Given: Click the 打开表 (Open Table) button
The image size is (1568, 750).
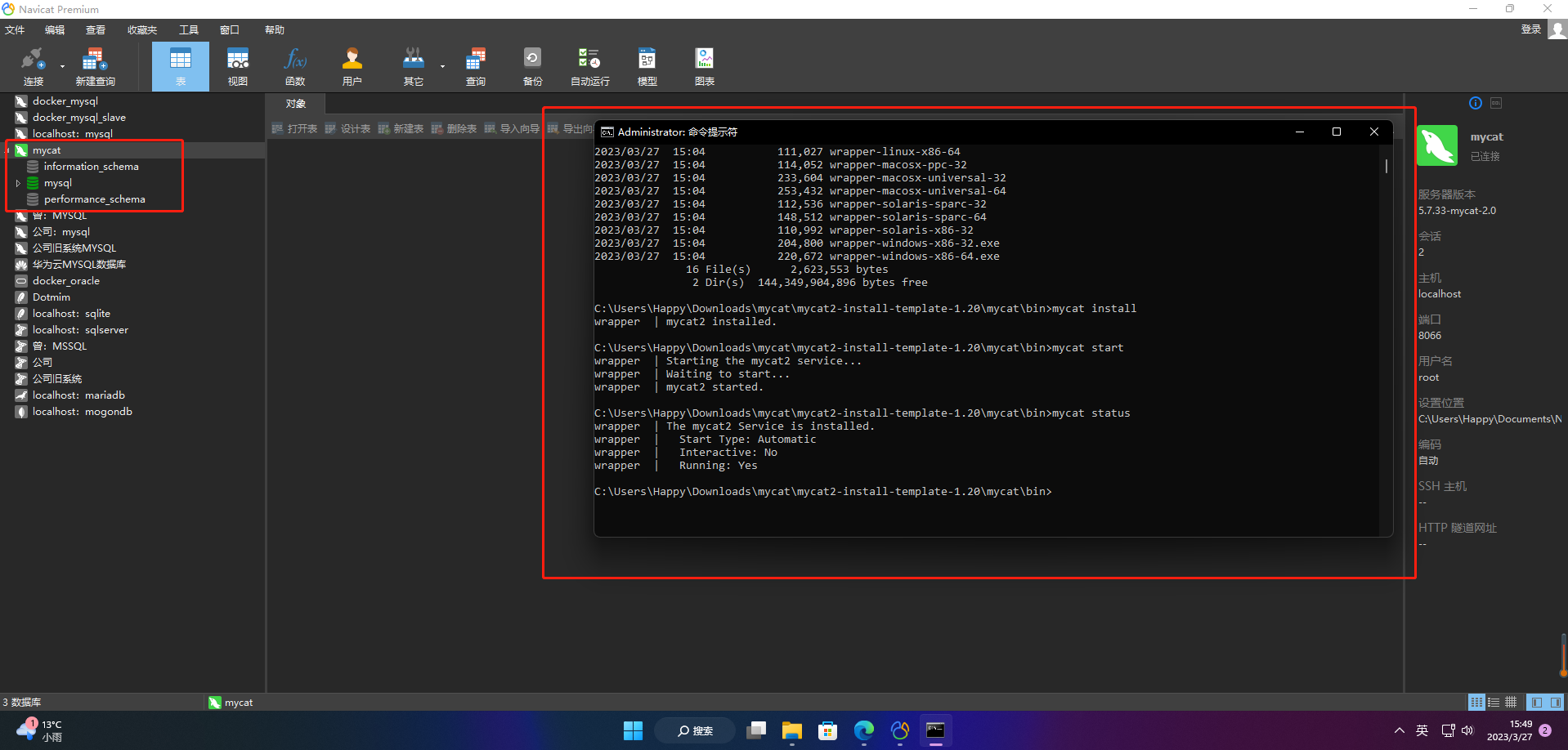Looking at the screenshot, I should pos(294,128).
